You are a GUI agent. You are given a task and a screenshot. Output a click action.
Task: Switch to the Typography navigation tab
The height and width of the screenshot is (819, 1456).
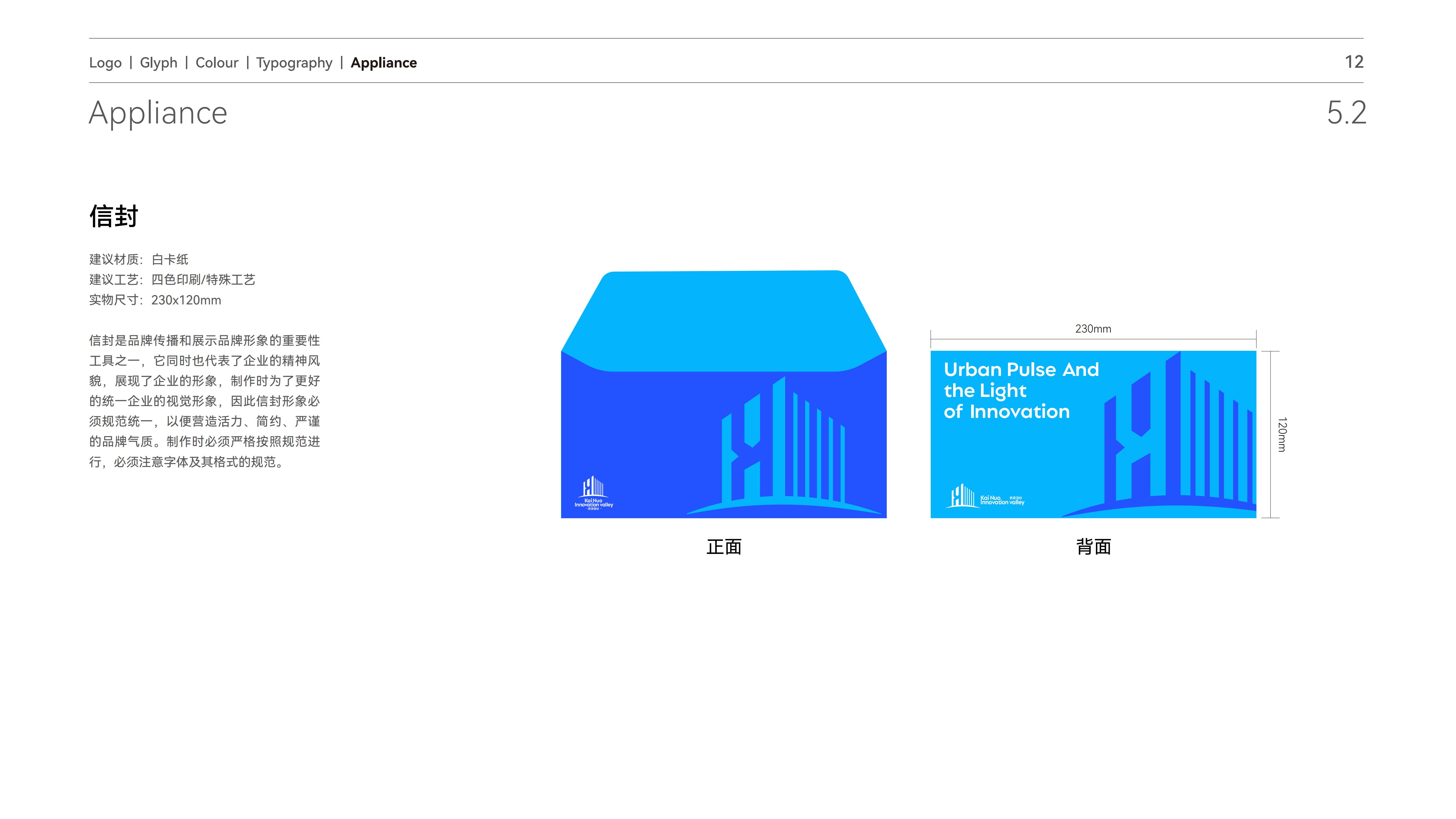click(295, 63)
